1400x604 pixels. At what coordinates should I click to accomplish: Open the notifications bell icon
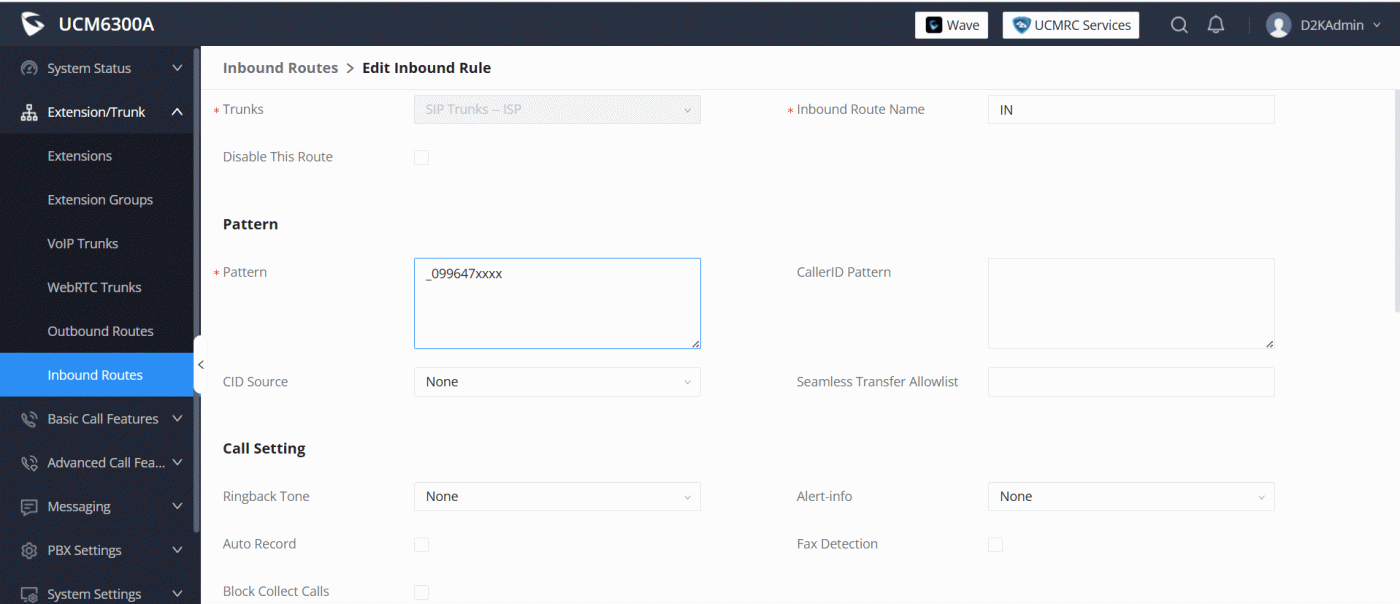(x=1216, y=25)
